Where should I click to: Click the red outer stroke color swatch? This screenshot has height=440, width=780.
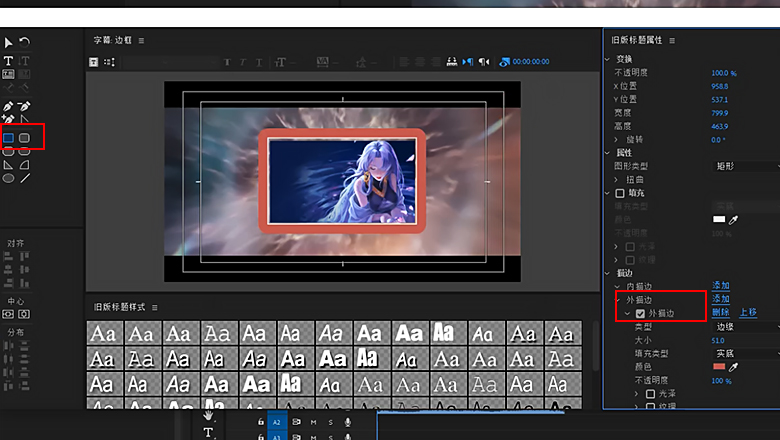[x=718, y=367]
